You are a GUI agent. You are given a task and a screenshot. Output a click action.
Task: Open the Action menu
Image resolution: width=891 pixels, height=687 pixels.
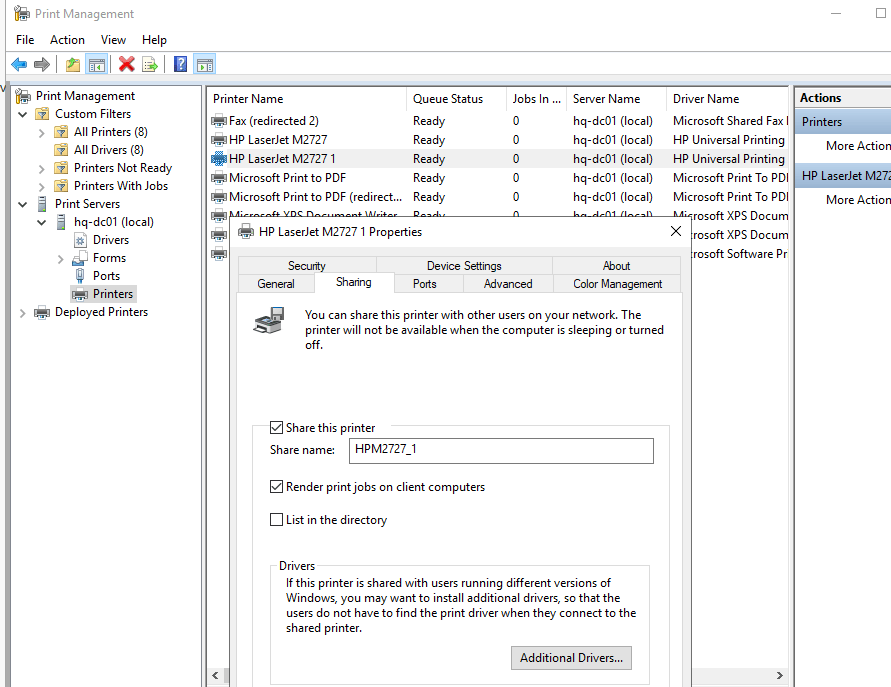point(66,39)
